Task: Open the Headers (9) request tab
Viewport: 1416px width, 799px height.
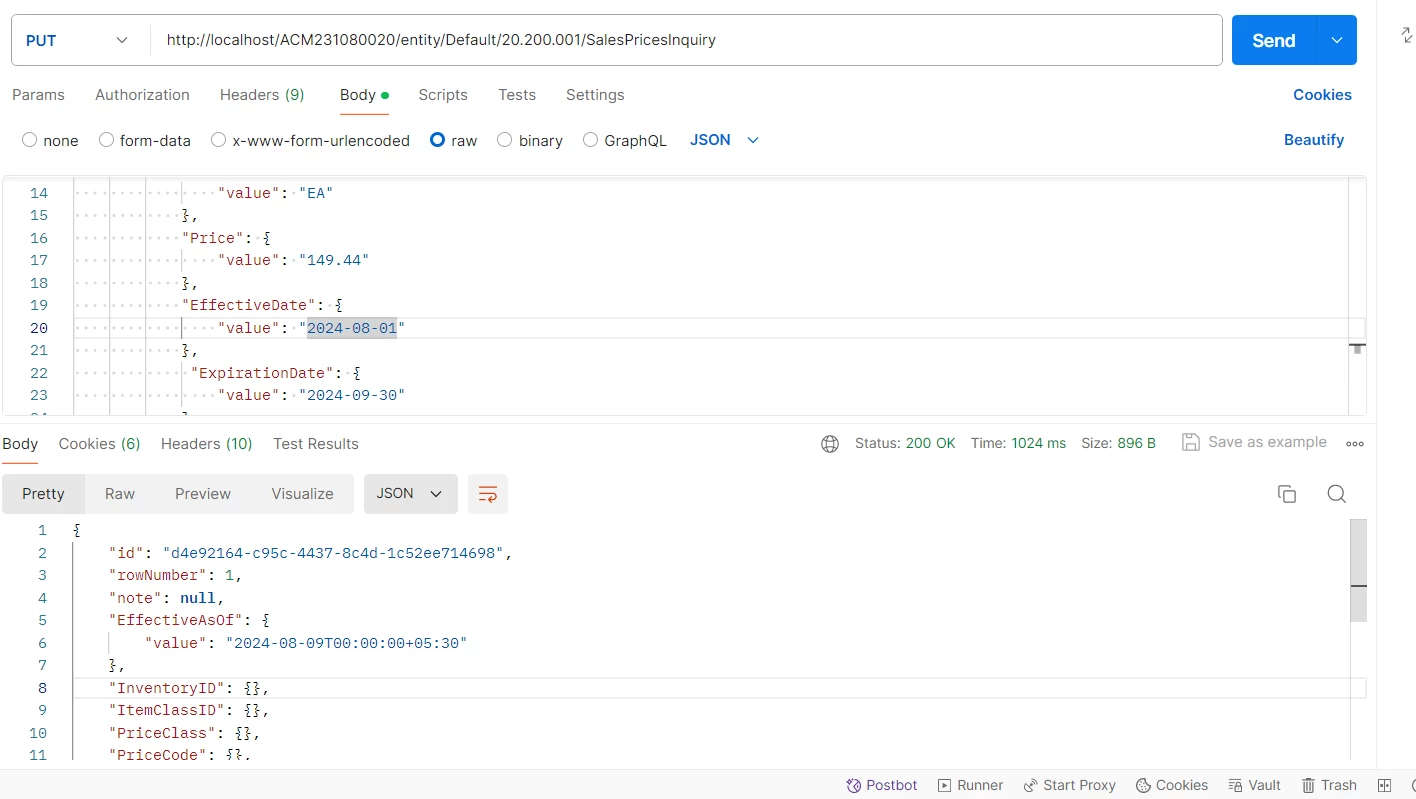Action: click(x=262, y=95)
